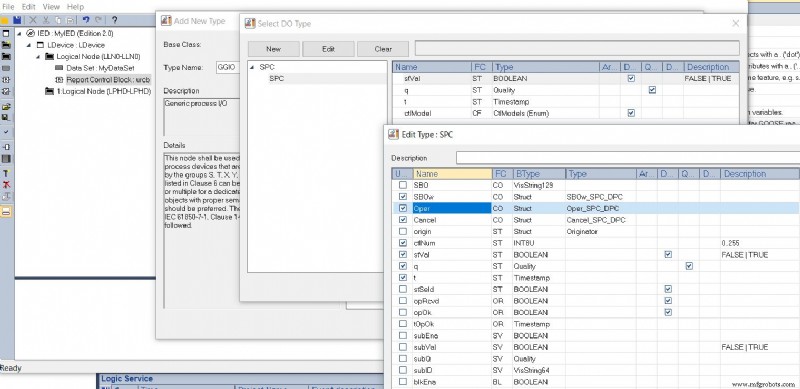This screenshot has width=800, height=389.
Task: Click the ctlModel row in Select DO Type
Action: tap(565, 113)
